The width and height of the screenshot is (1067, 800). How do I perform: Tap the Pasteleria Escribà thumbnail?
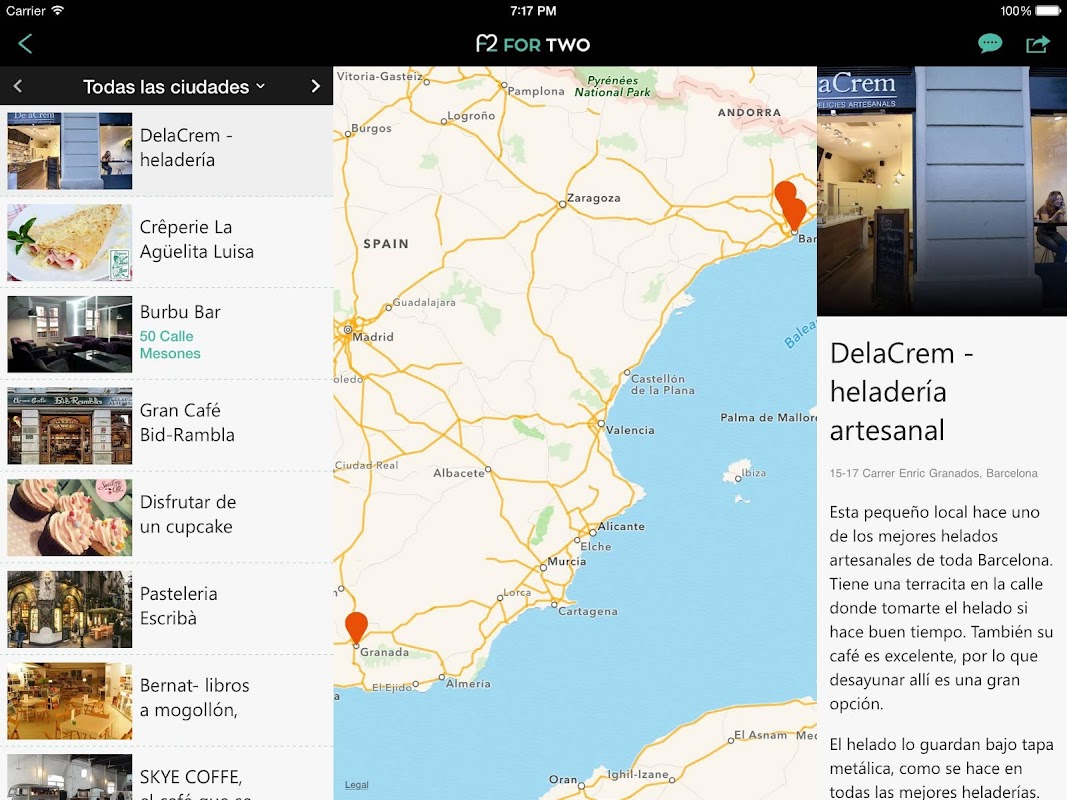pos(69,609)
